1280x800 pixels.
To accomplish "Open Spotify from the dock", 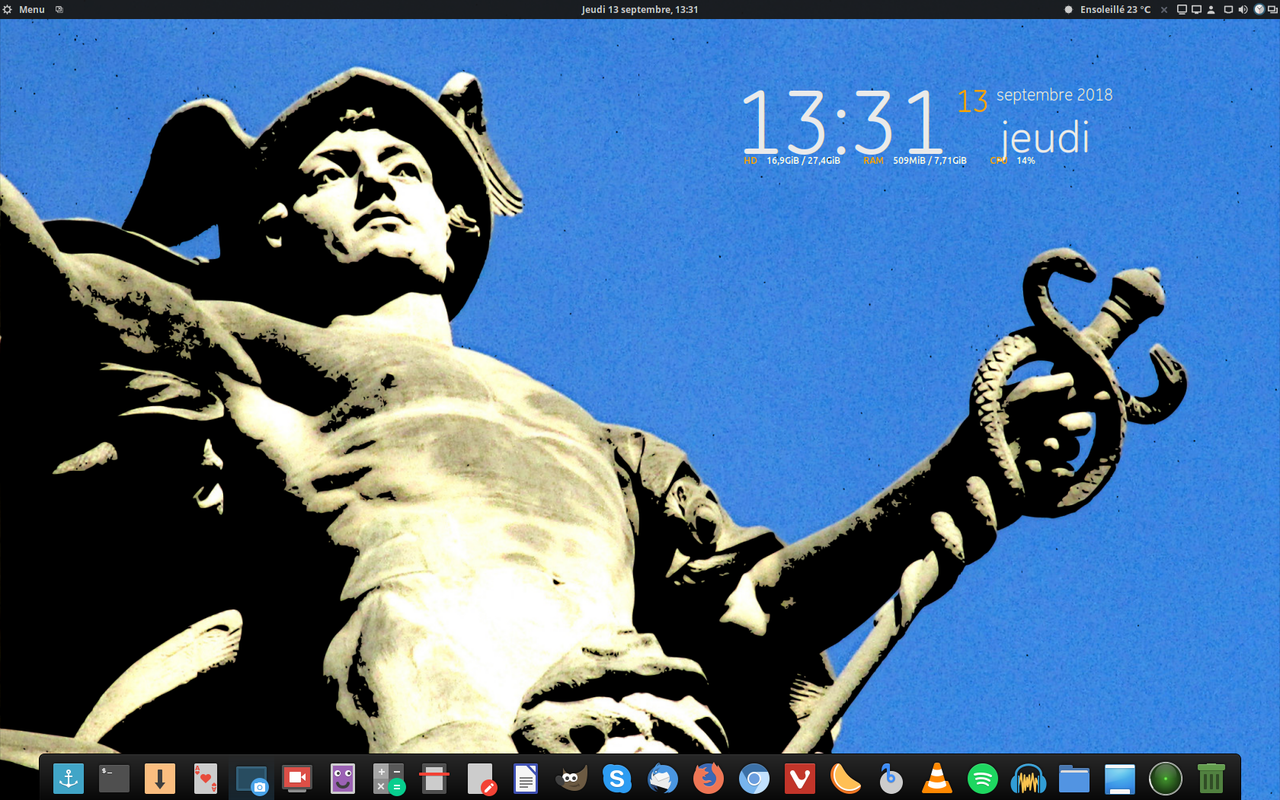I will [983, 778].
